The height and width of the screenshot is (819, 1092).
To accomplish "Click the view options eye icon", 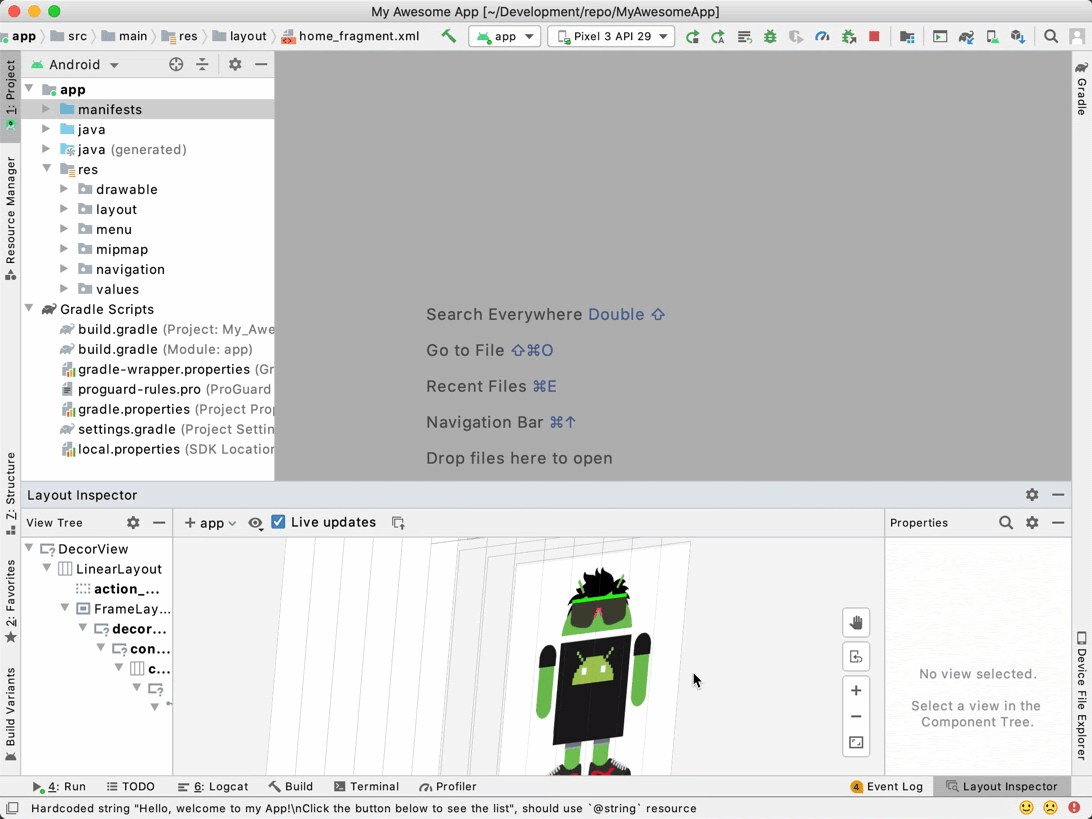I will 255,522.
